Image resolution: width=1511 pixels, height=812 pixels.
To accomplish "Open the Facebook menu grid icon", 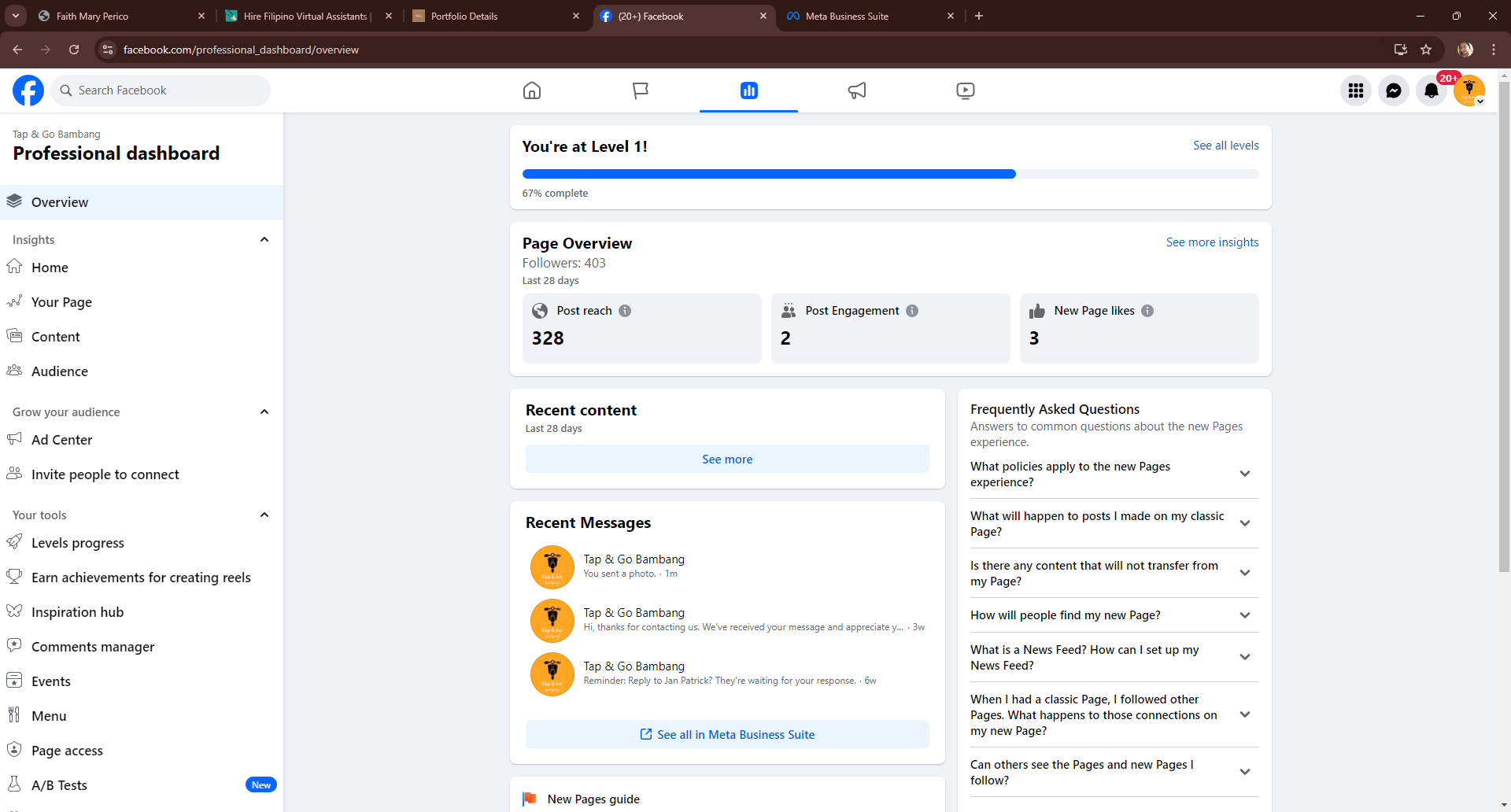I will (x=1356, y=90).
